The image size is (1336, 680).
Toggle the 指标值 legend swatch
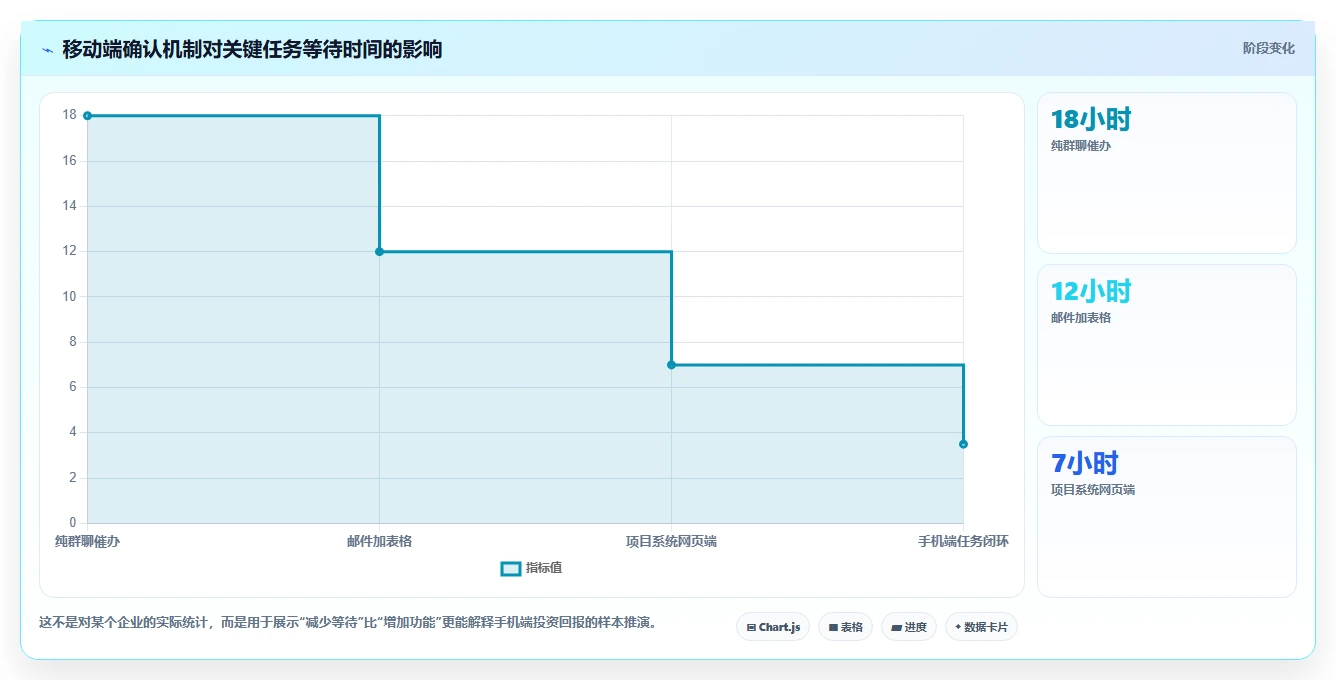510,568
